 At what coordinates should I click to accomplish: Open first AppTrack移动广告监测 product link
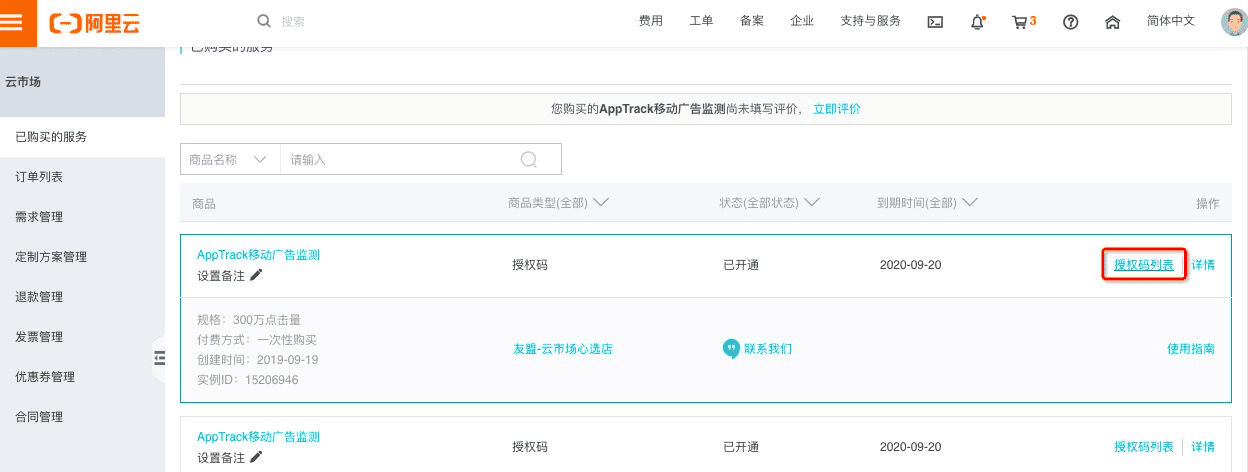coord(258,255)
